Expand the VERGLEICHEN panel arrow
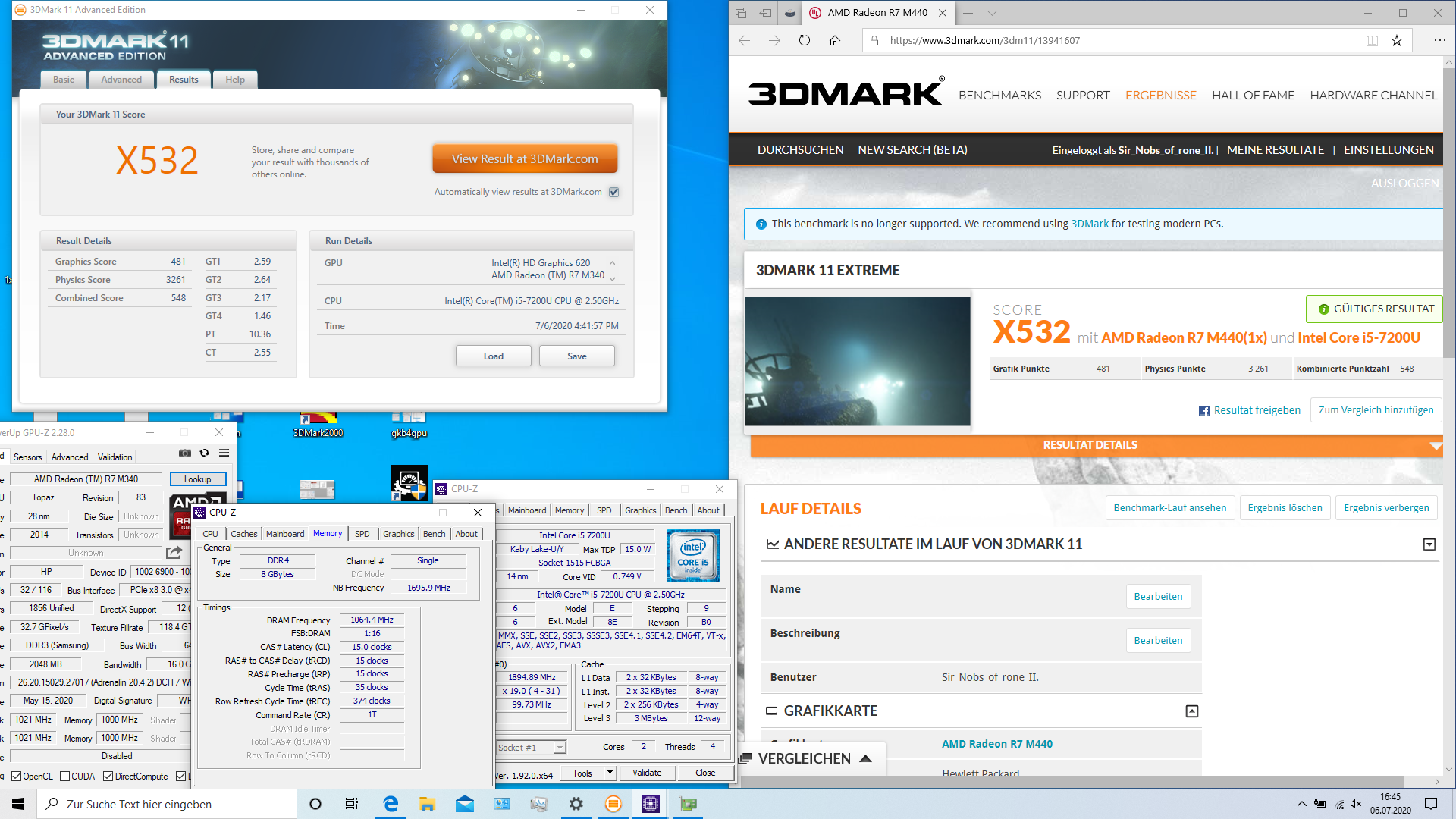1456x819 pixels. tap(865, 758)
